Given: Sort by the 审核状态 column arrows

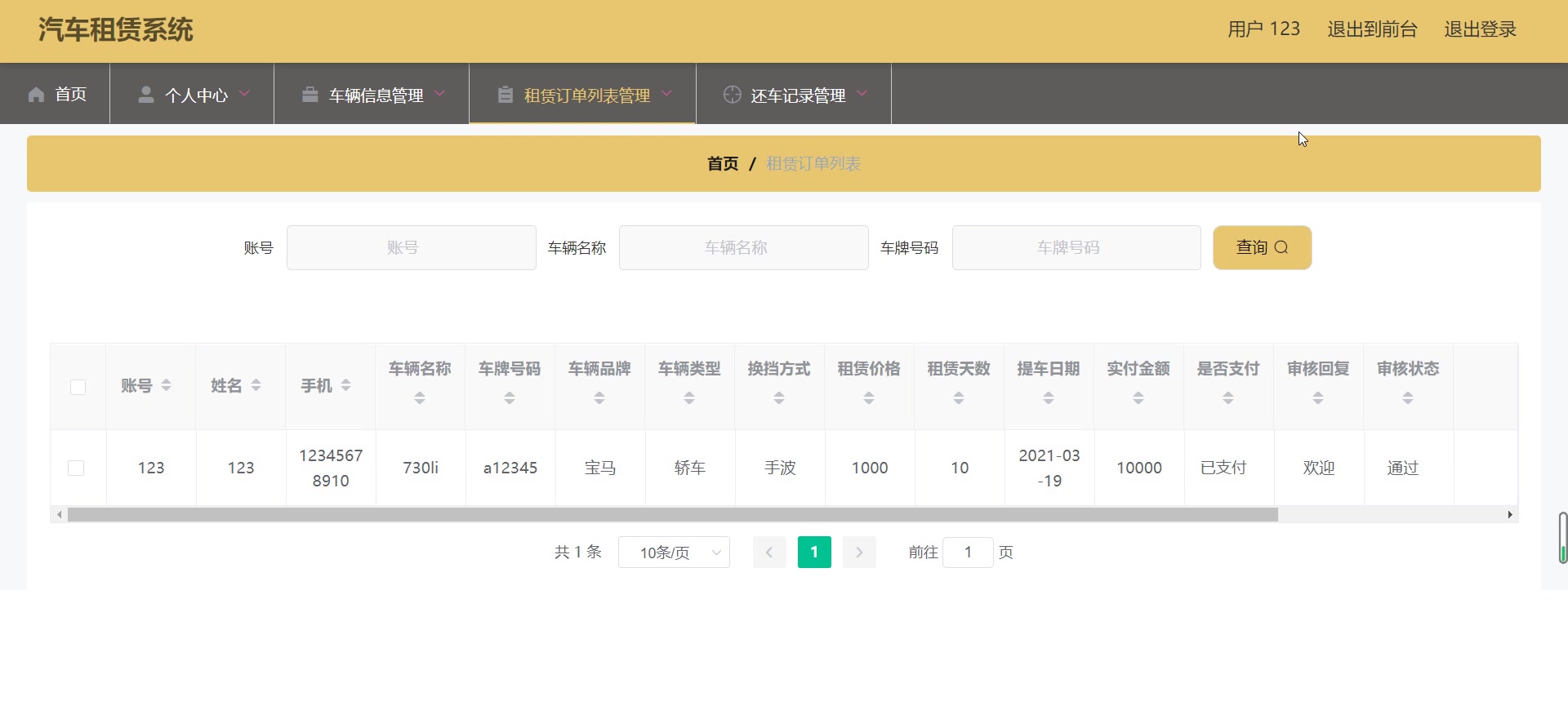Looking at the screenshot, I should click(x=1408, y=398).
